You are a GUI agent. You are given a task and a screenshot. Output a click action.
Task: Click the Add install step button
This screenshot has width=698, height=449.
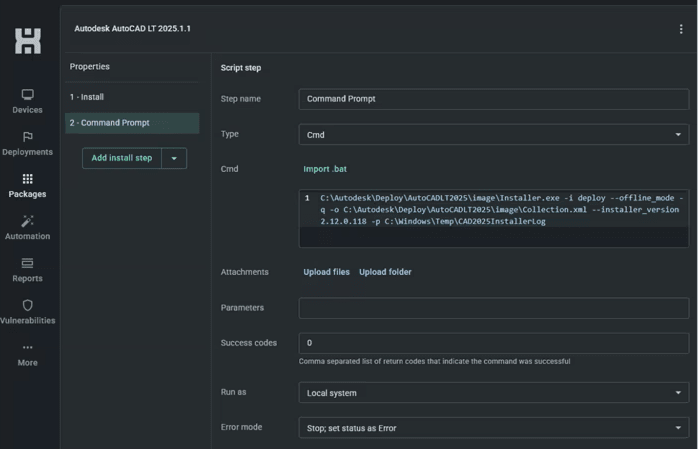click(122, 158)
